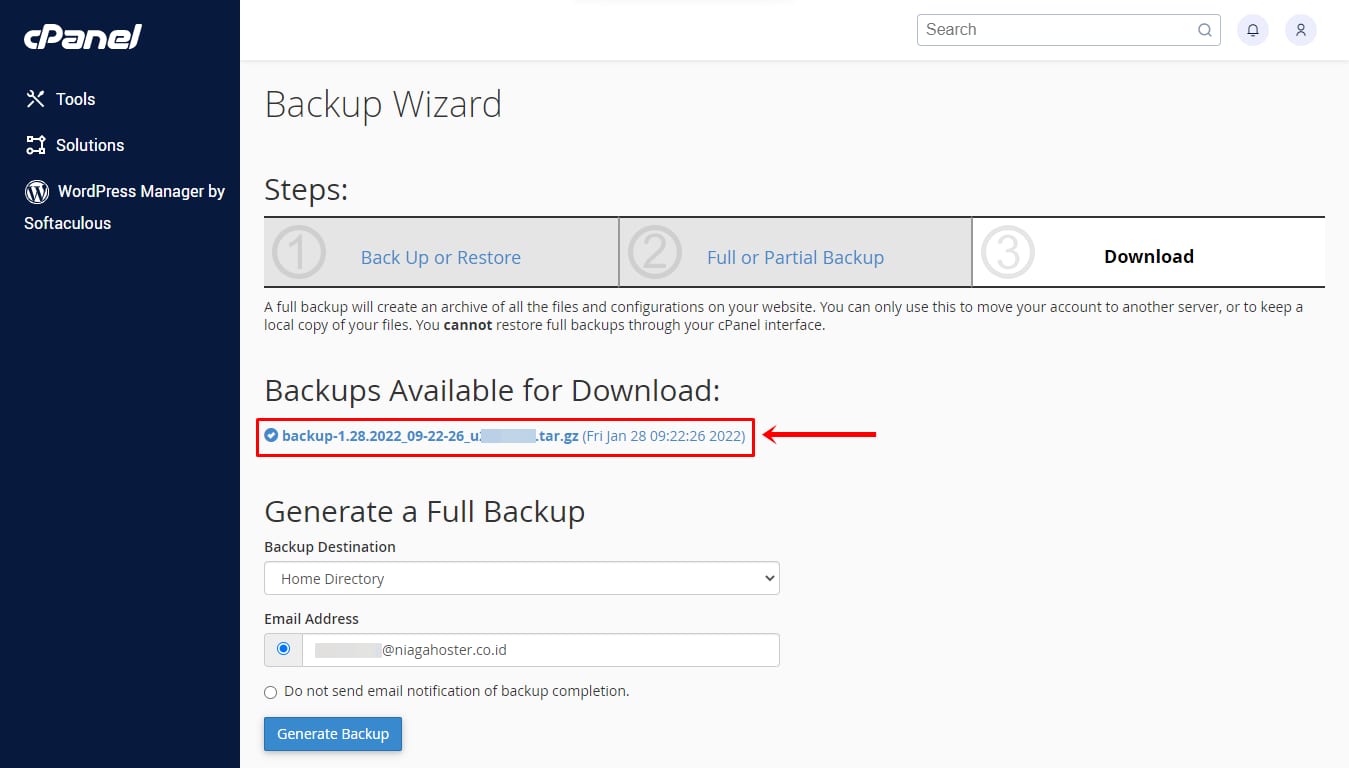Screen dimensions: 1349x768
Task: Click the Tools wrench icon in sidebar
Action: coord(36,99)
